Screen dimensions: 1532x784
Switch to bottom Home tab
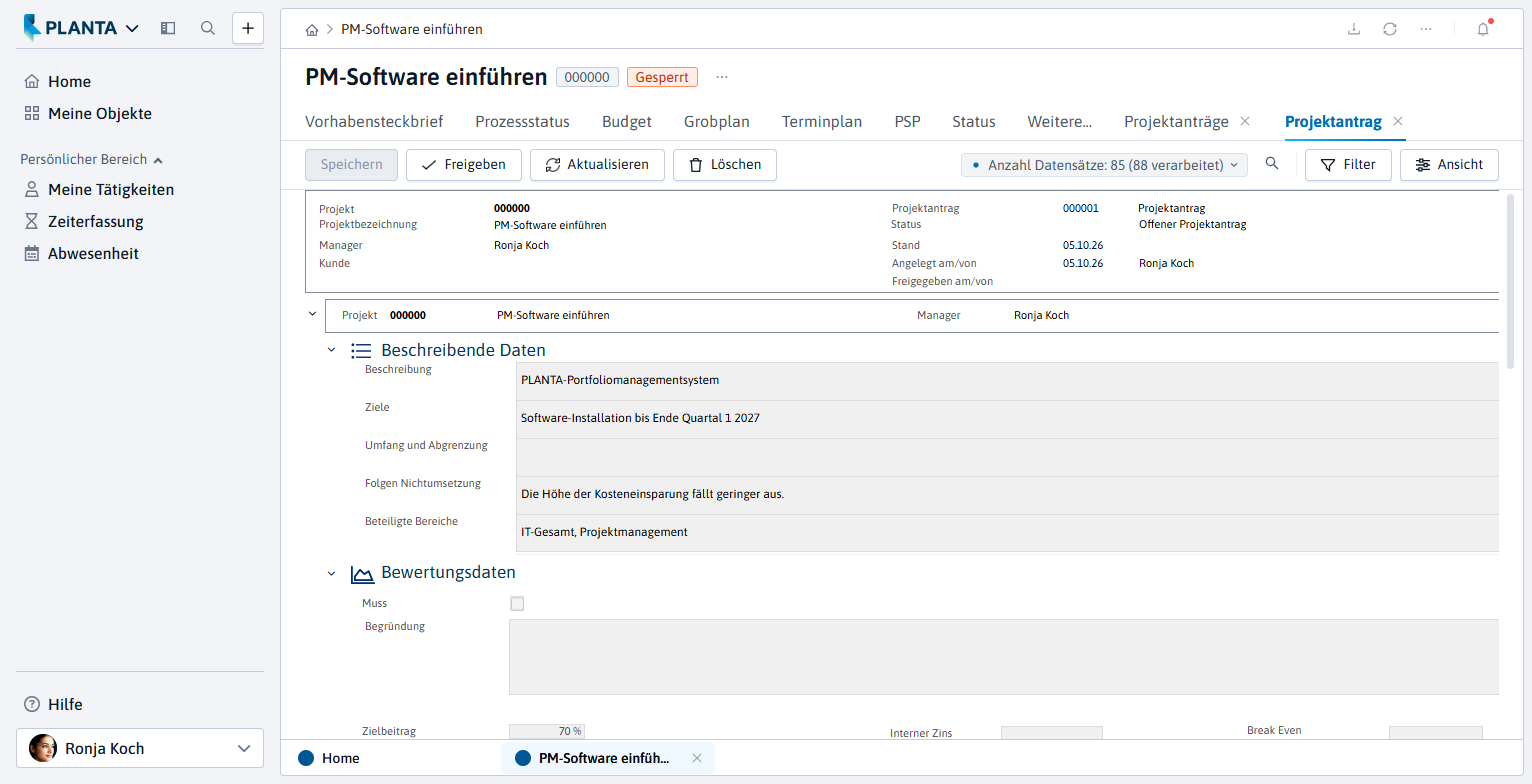pyautogui.click(x=329, y=758)
